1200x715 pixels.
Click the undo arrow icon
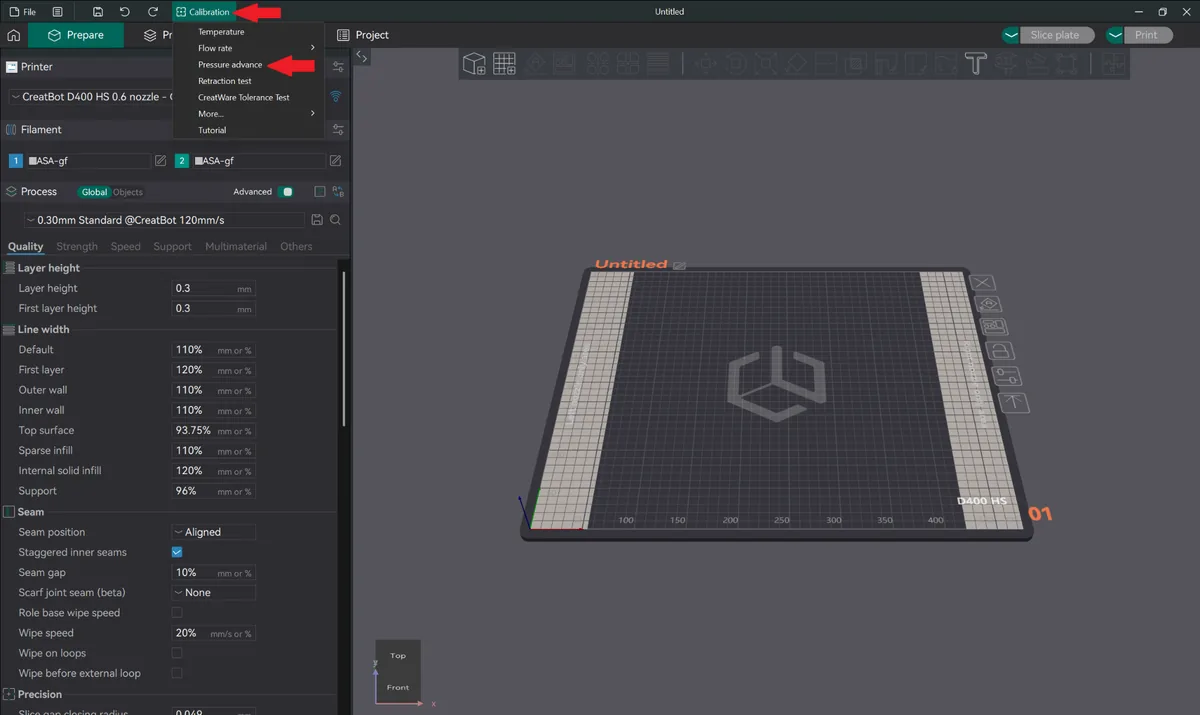point(125,12)
